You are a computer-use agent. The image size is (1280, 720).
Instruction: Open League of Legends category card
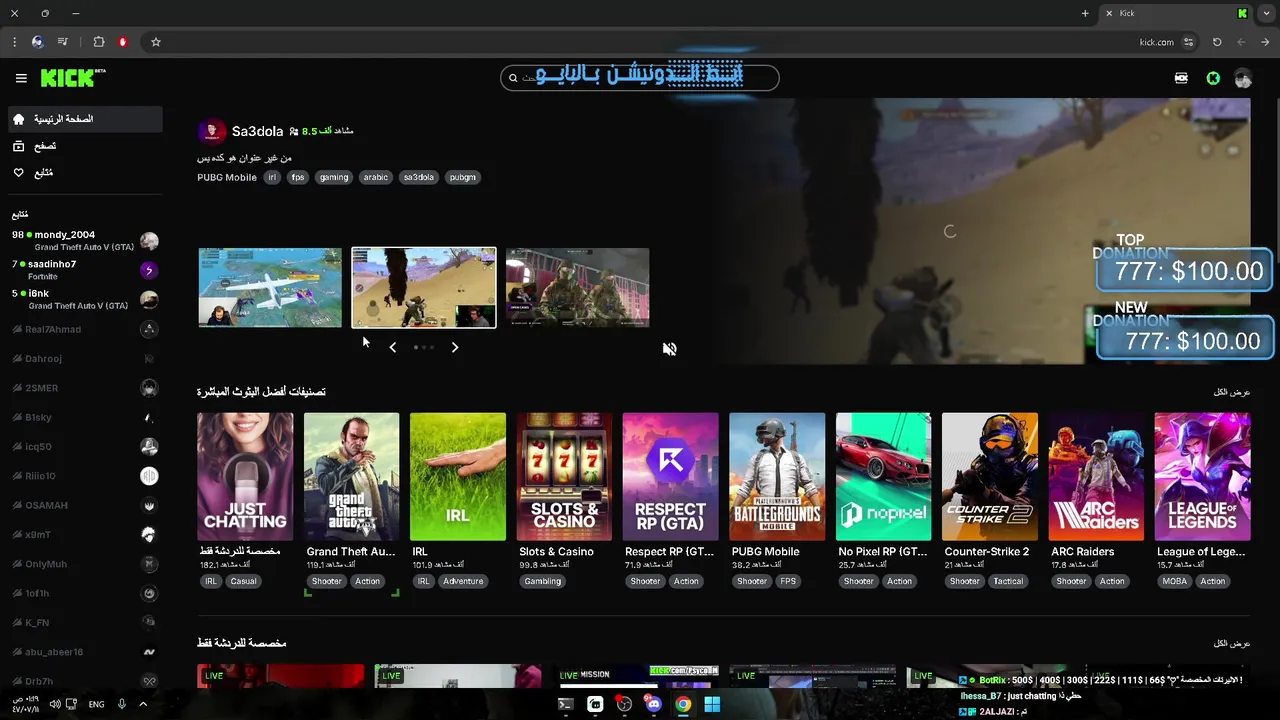1202,477
